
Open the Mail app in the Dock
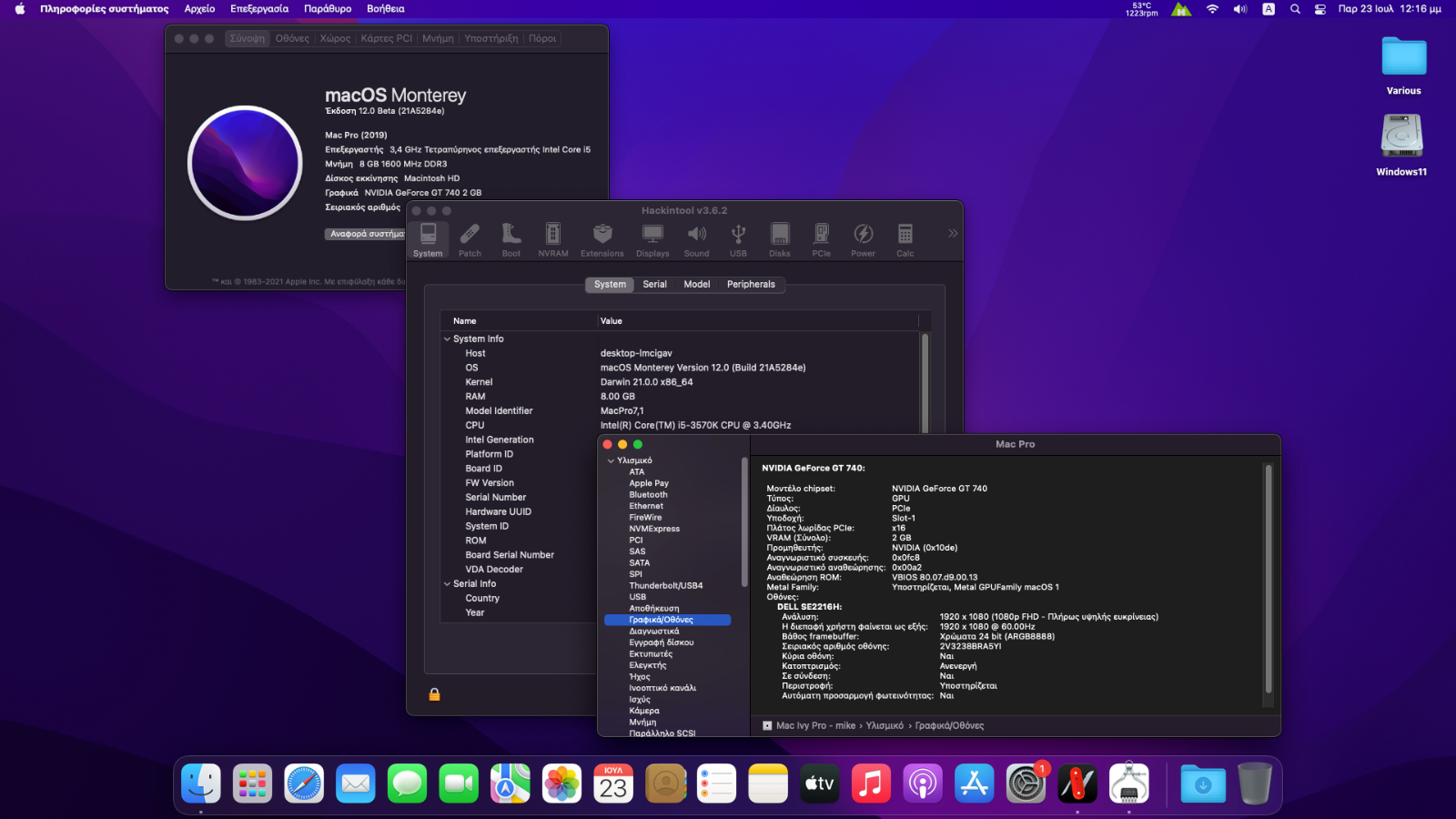point(356,783)
